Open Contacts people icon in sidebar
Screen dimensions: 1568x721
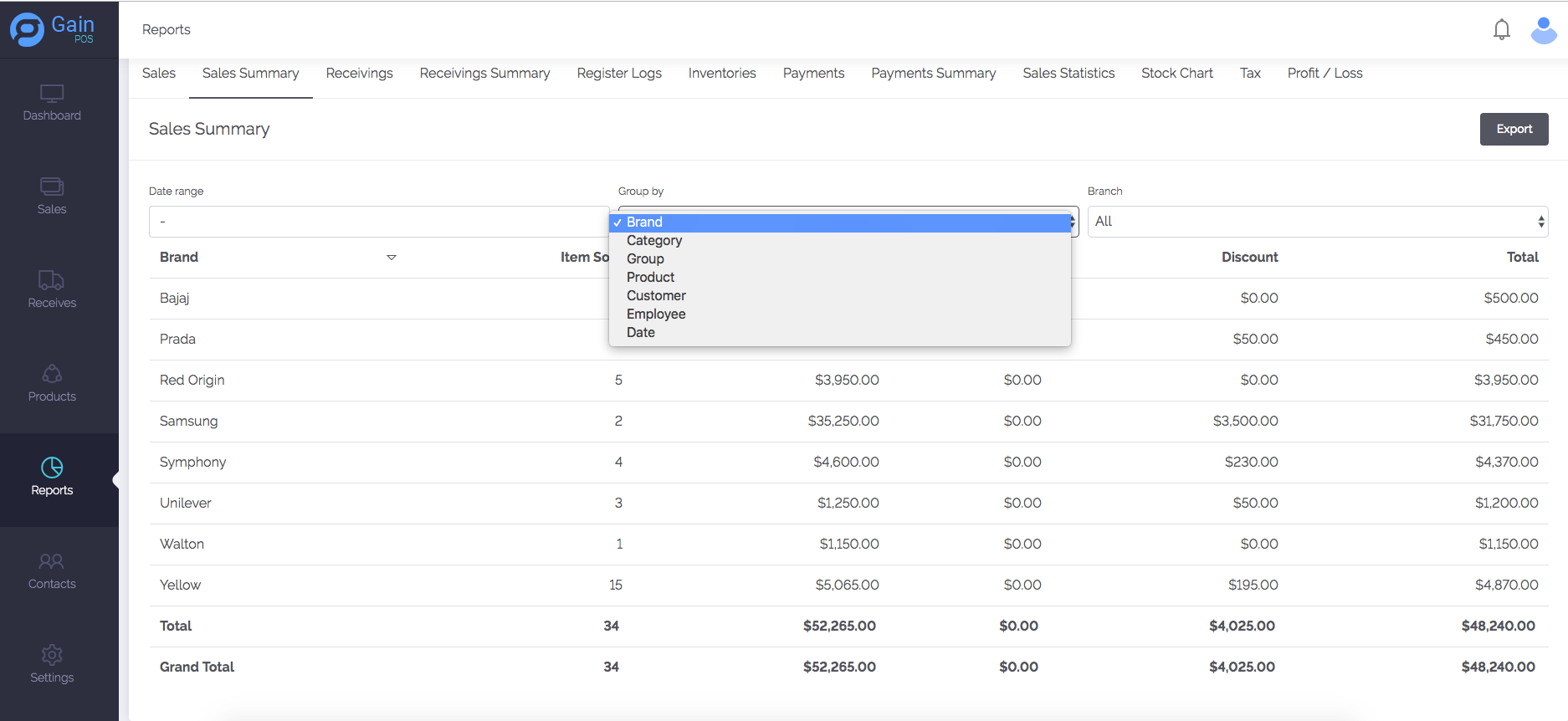pyautogui.click(x=52, y=561)
